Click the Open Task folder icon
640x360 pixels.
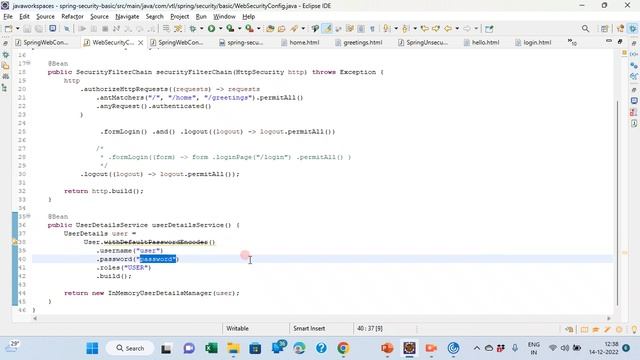282,29
